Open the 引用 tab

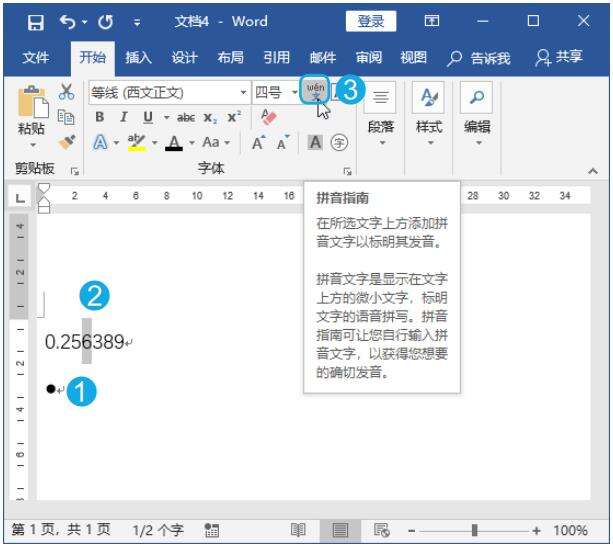(277, 58)
